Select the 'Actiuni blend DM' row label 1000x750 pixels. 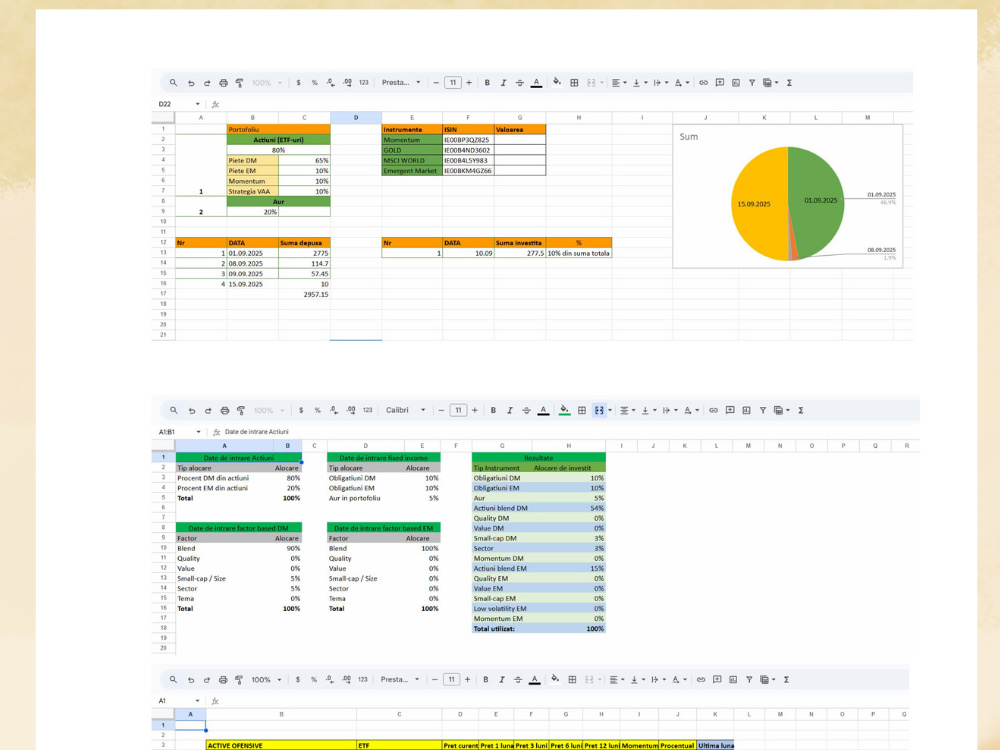(502, 508)
